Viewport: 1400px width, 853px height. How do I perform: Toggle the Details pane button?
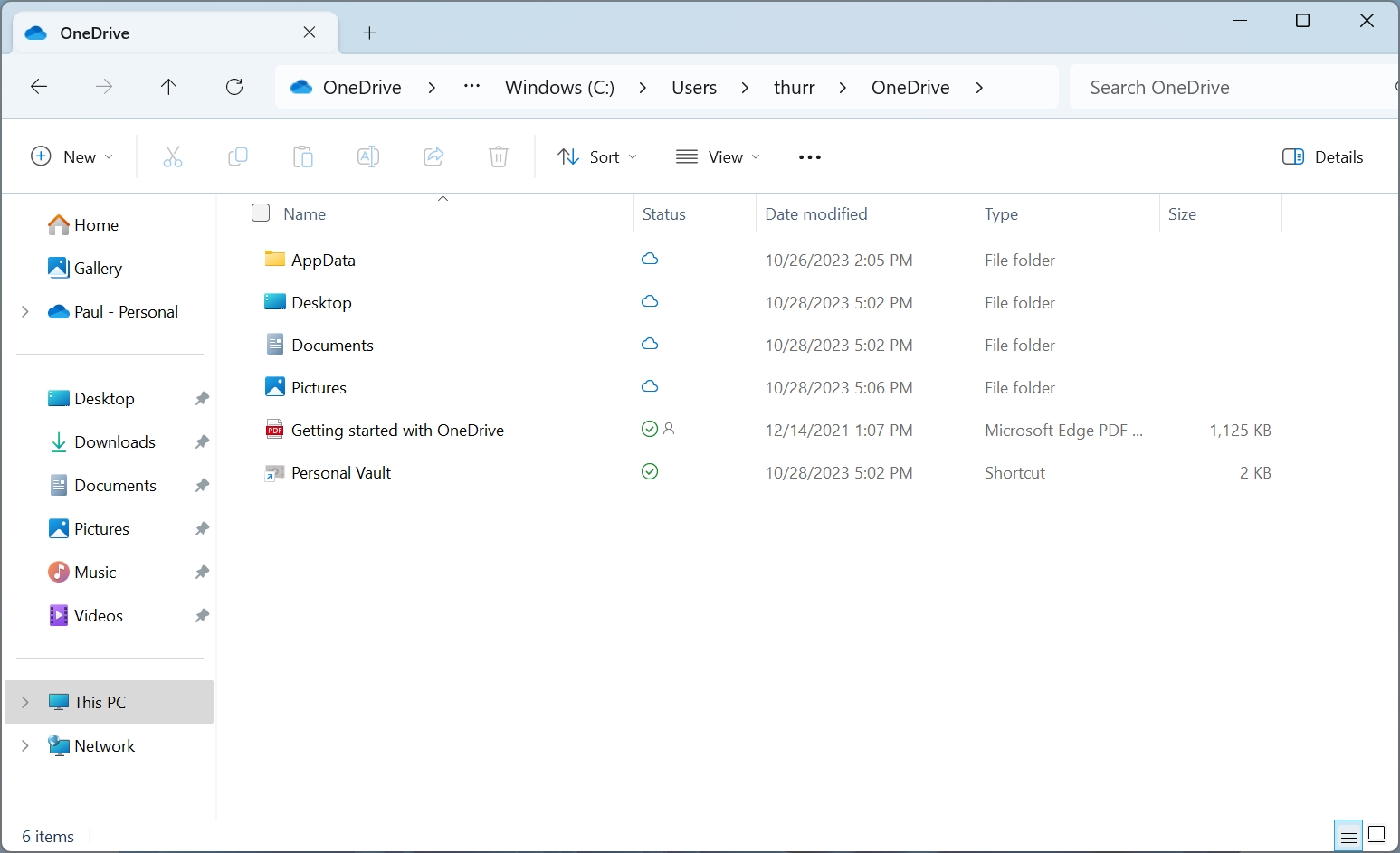pos(1322,157)
